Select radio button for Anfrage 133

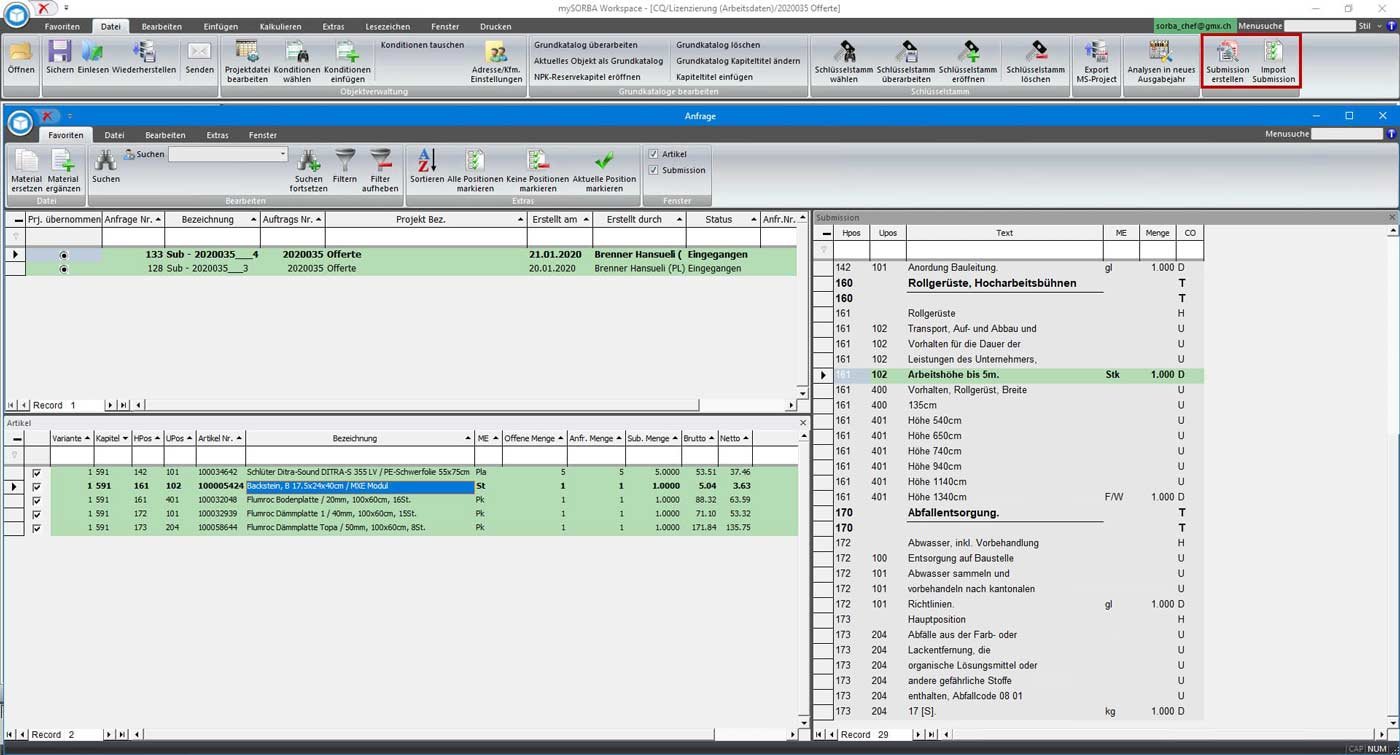(64, 255)
